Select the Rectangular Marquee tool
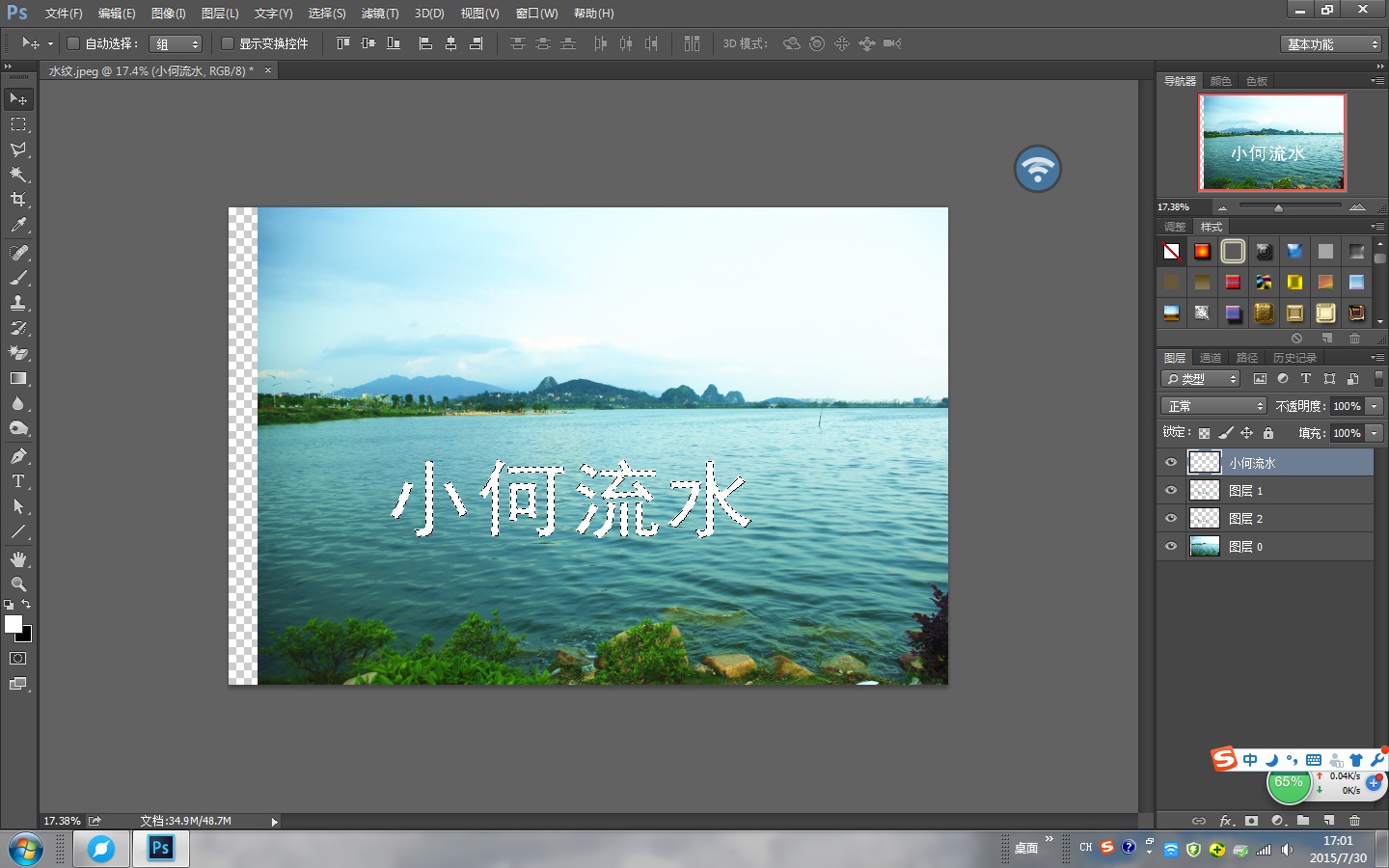Screen dimensions: 1389x868 coord(18,124)
